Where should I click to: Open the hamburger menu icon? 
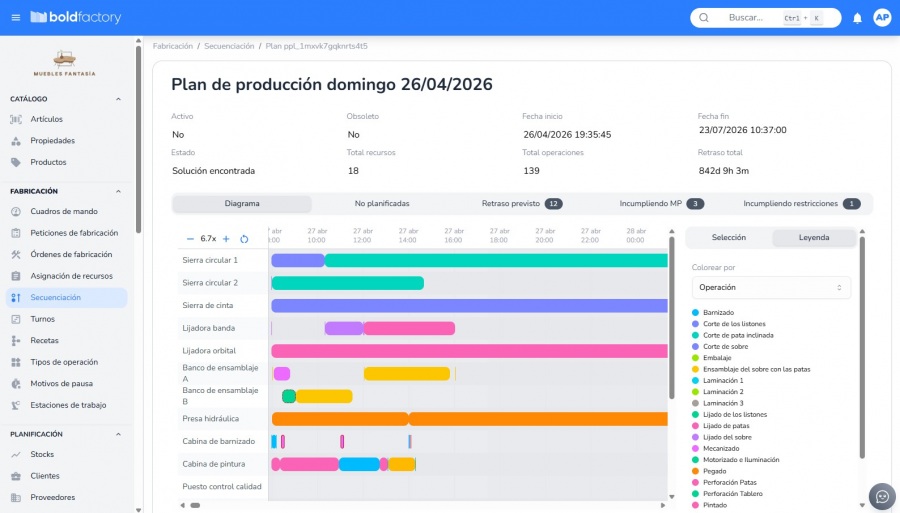[15, 18]
